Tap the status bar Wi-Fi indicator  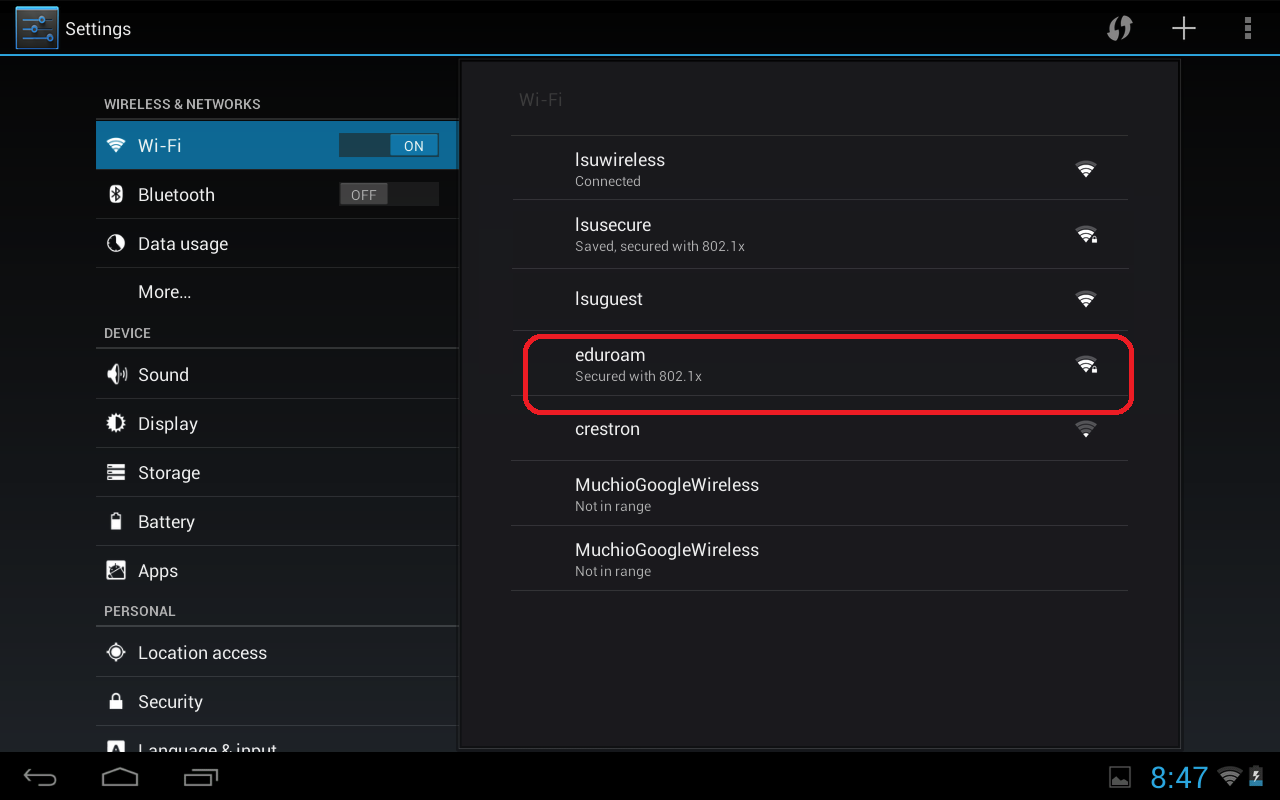(1230, 776)
